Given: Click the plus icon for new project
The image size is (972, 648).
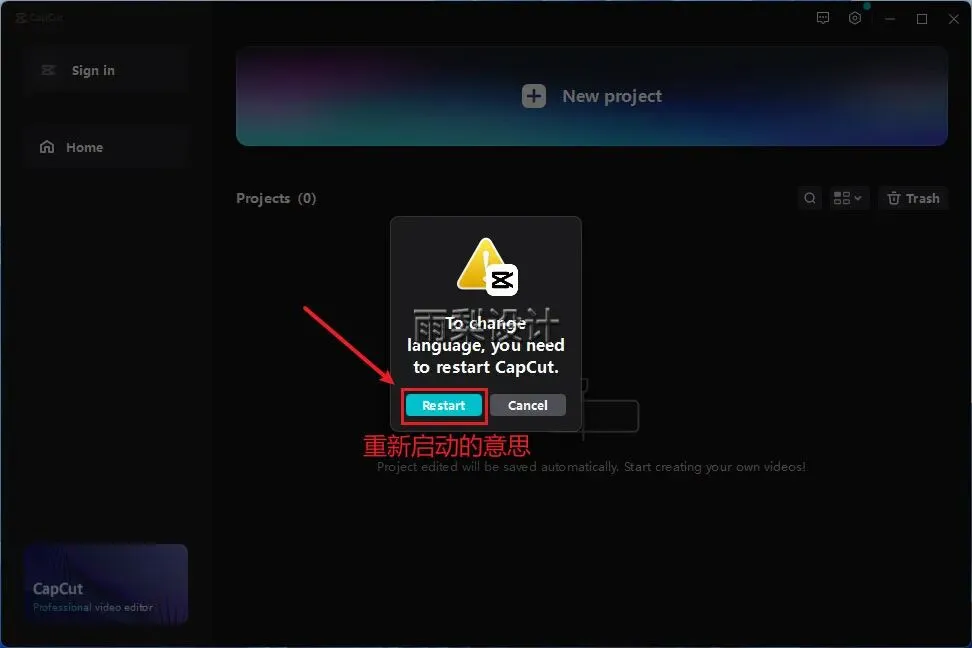Looking at the screenshot, I should (x=534, y=96).
